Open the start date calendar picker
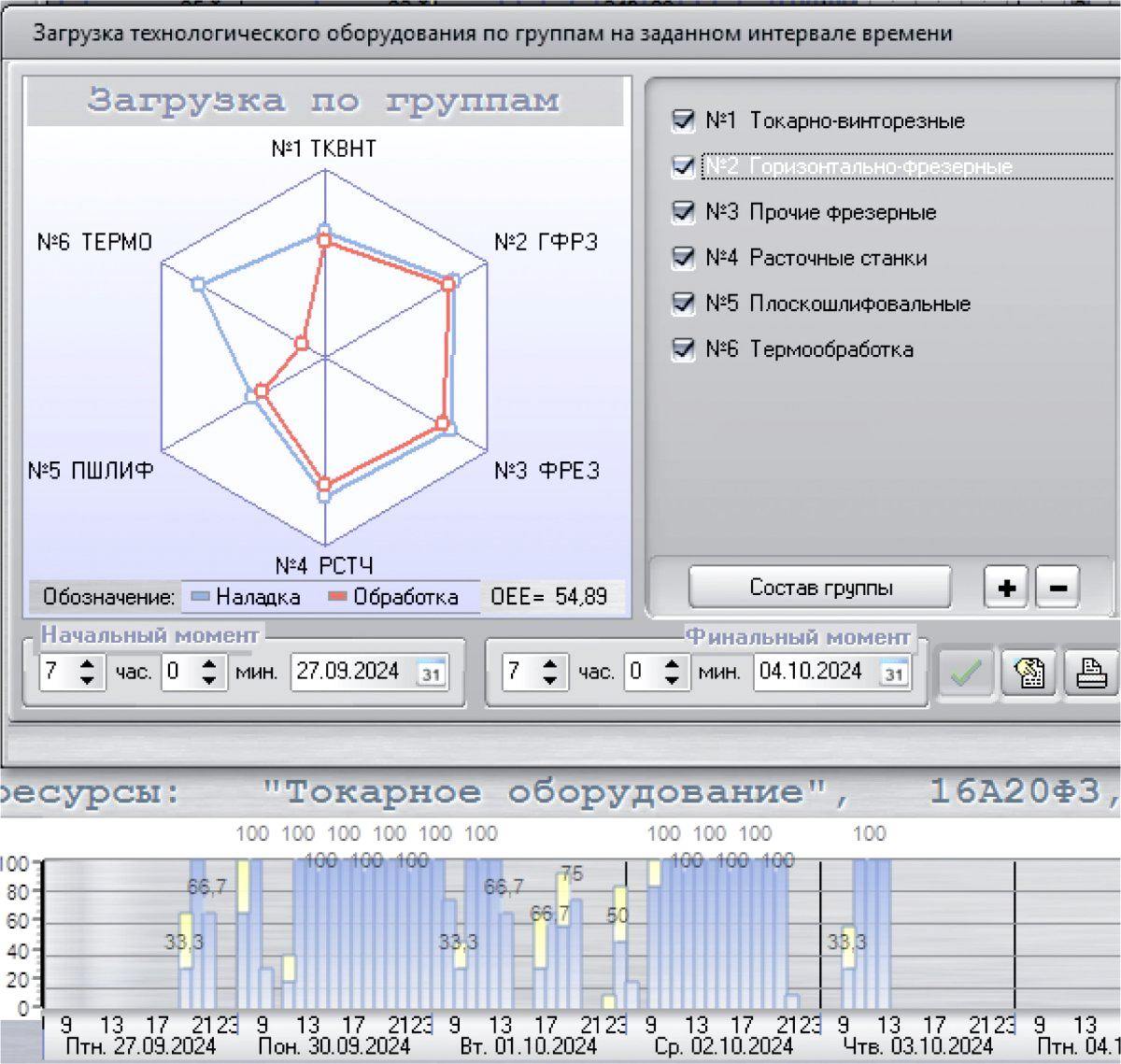Image resolution: width=1121 pixels, height=1064 pixels. pyautogui.click(x=430, y=673)
